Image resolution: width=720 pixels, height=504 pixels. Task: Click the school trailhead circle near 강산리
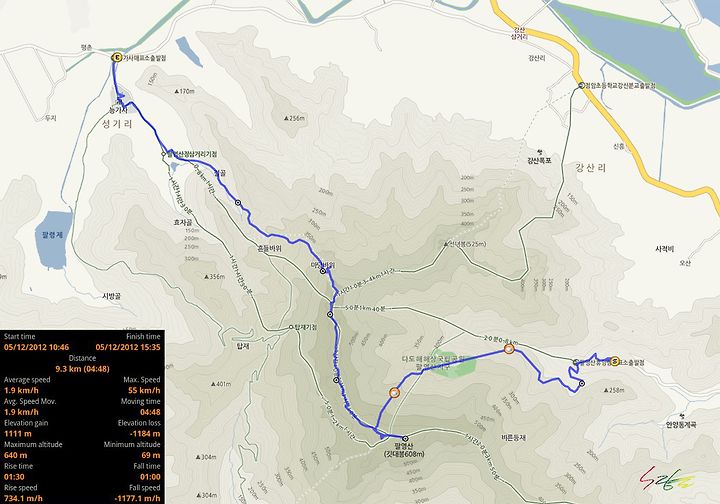pyautogui.click(x=581, y=85)
